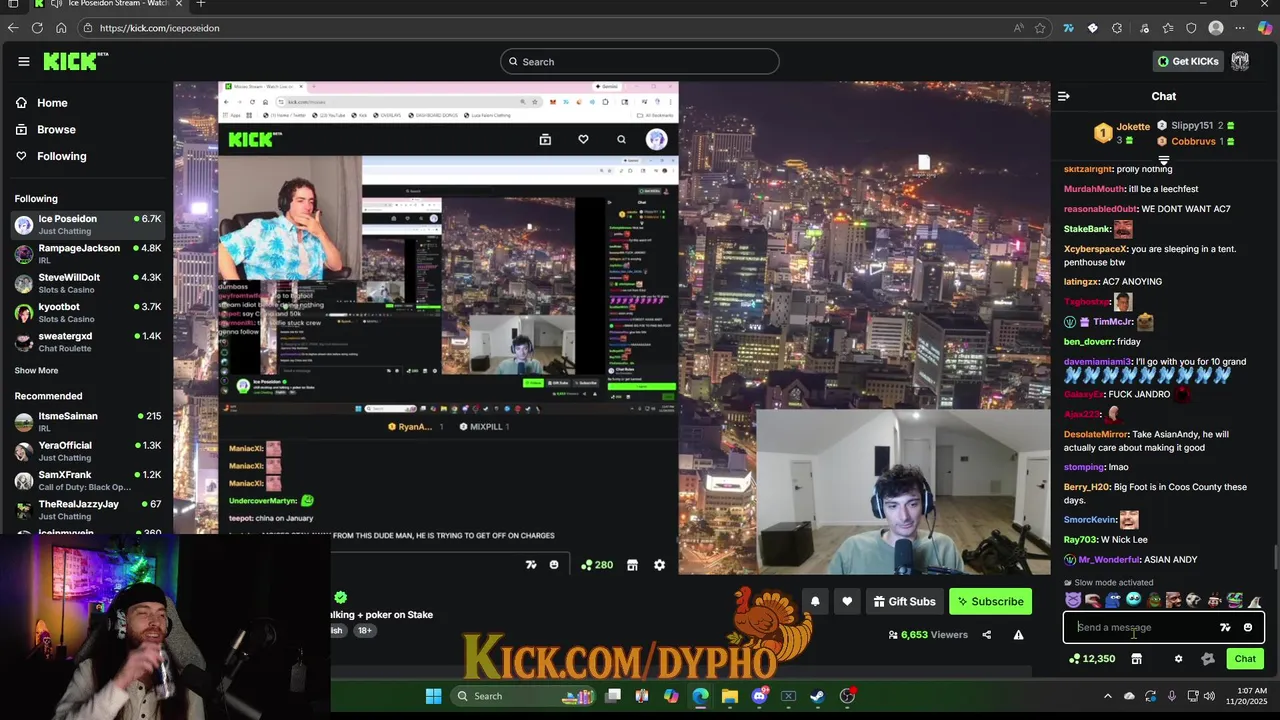Expand Show More under Following

[36, 371]
